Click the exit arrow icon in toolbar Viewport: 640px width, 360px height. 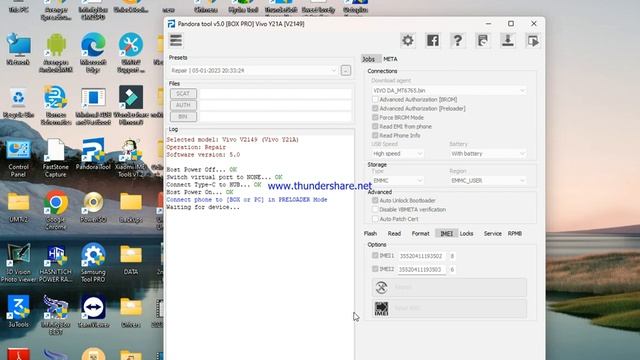(x=533, y=40)
